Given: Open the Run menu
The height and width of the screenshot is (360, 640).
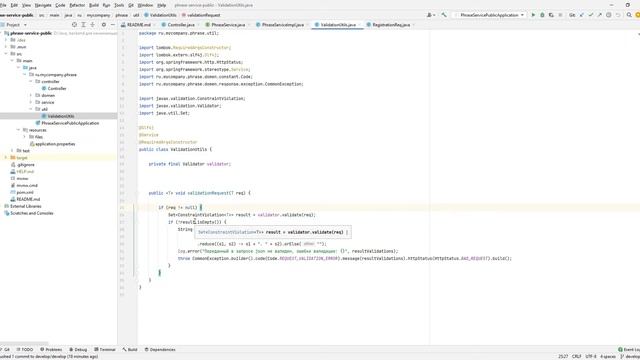Looking at the screenshot, I should (x=107, y=5).
